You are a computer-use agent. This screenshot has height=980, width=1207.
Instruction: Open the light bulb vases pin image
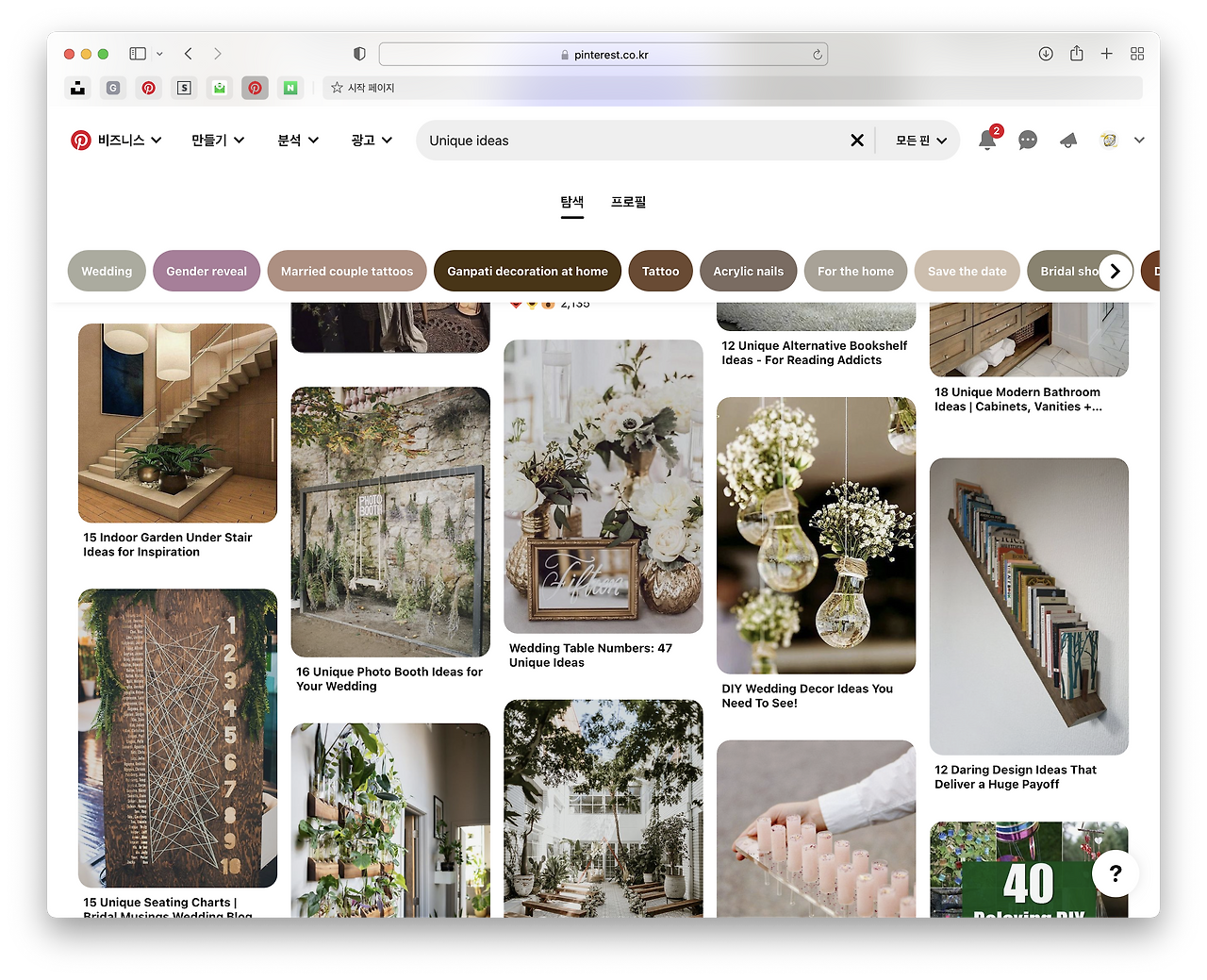[x=817, y=536]
